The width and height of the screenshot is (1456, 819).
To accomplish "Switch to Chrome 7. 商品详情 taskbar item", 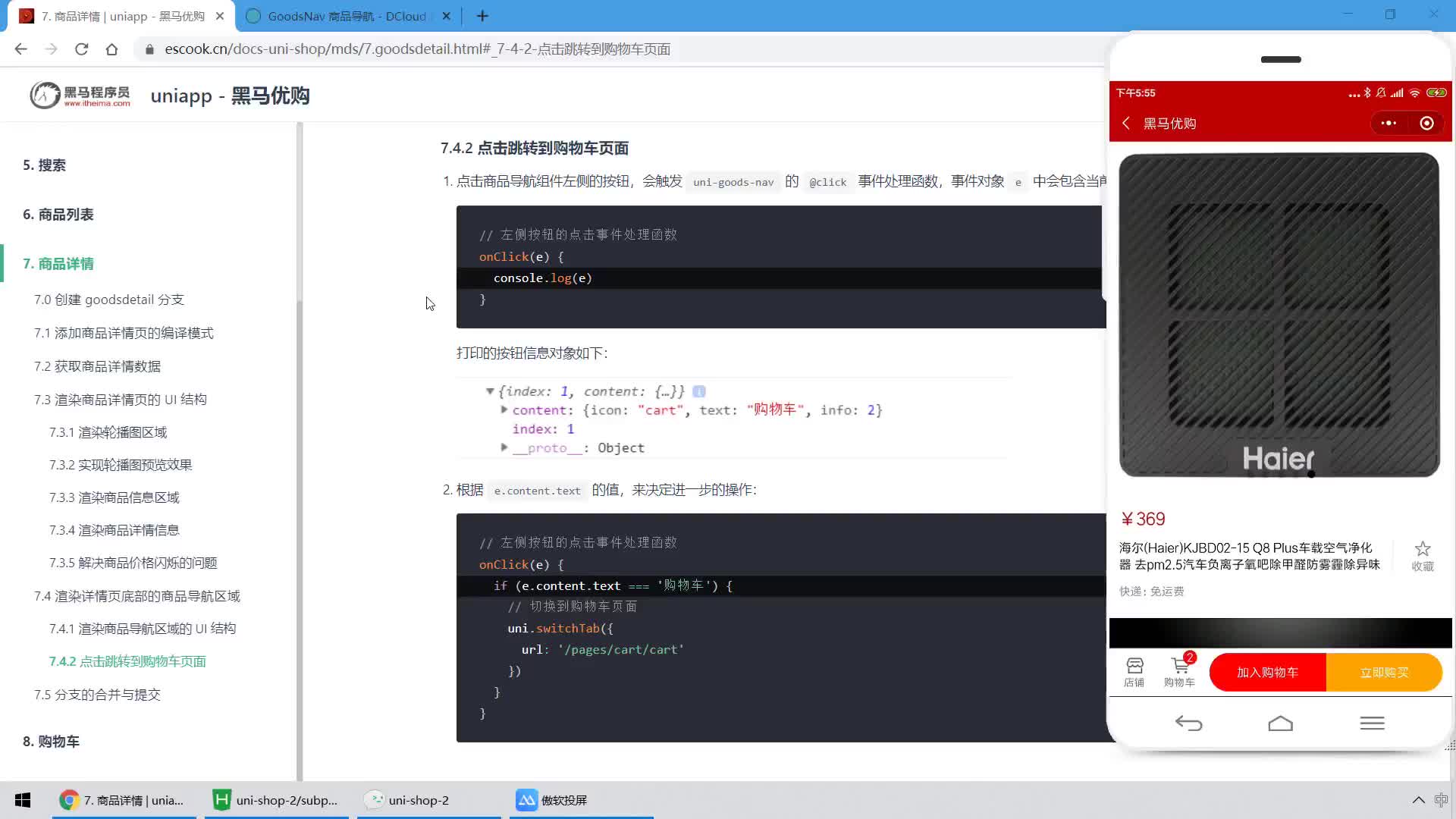I will coord(124,800).
